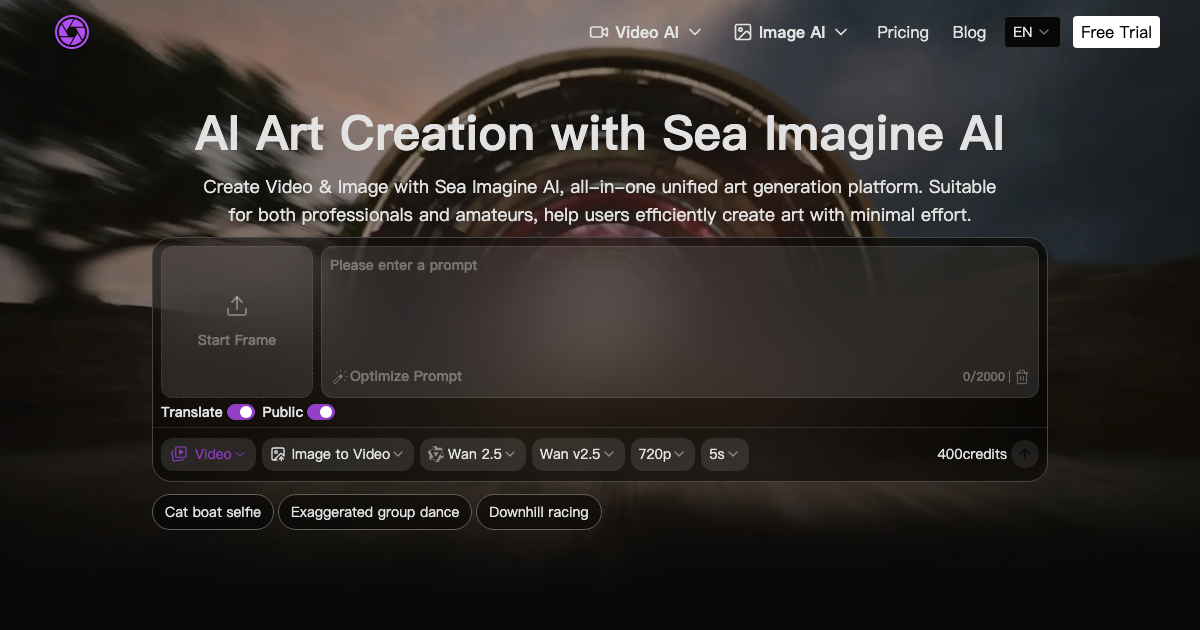1200x630 pixels.
Task: Toggle the Translate switch off
Action: (x=240, y=412)
